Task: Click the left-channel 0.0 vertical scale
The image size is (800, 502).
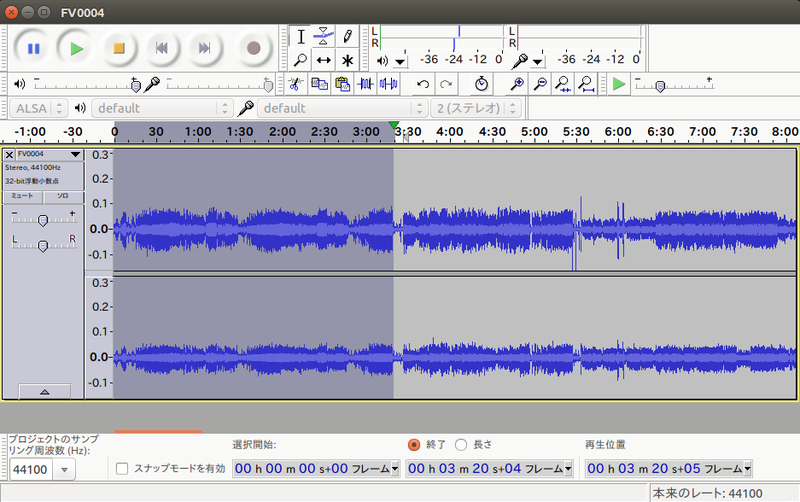Action: click(99, 229)
